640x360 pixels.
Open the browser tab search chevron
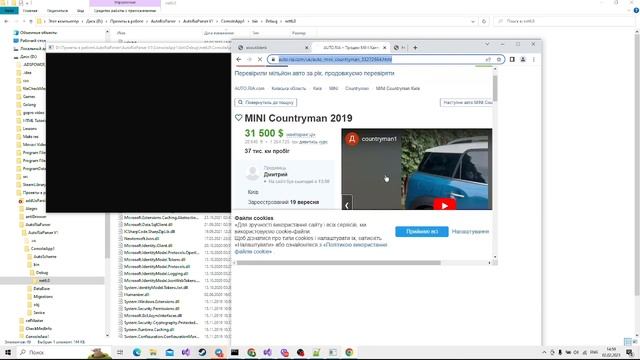point(487,44)
